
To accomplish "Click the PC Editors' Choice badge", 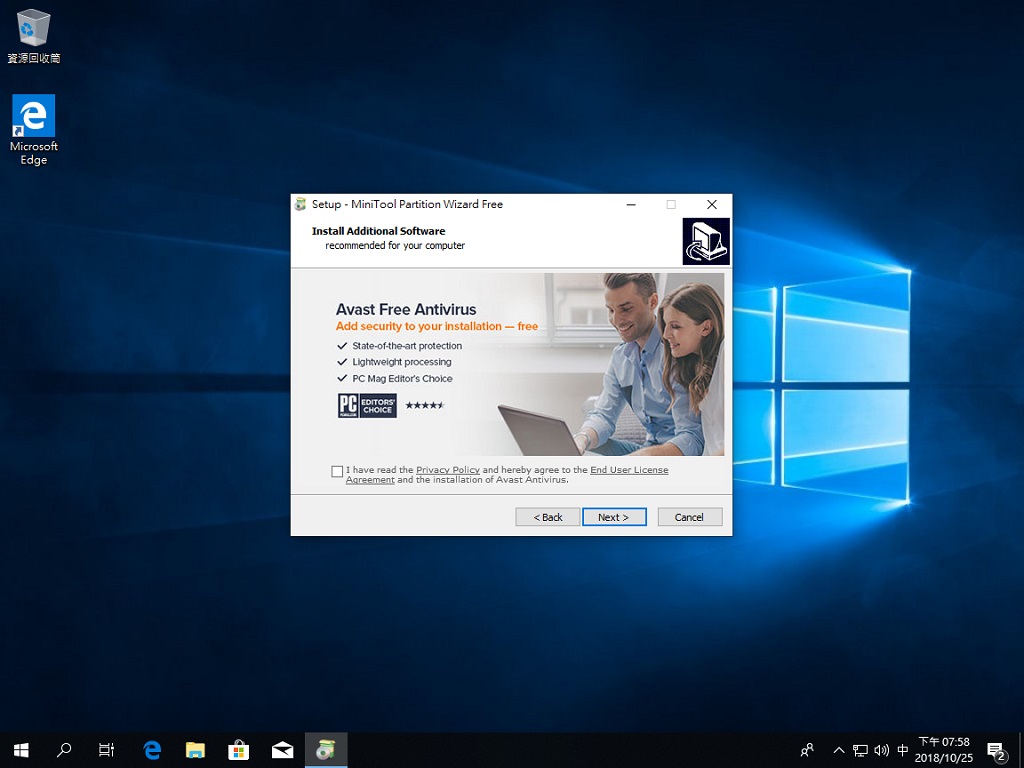I will tap(367, 406).
